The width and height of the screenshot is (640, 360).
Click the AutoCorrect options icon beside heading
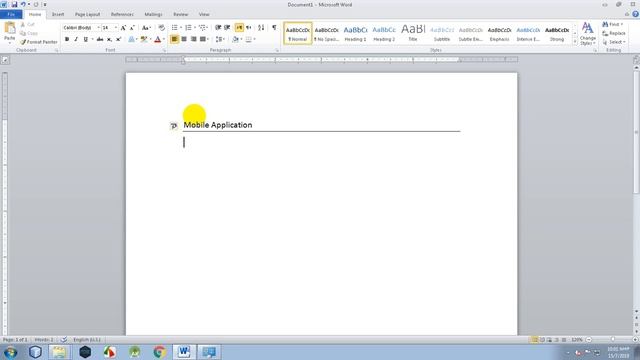[173, 126]
